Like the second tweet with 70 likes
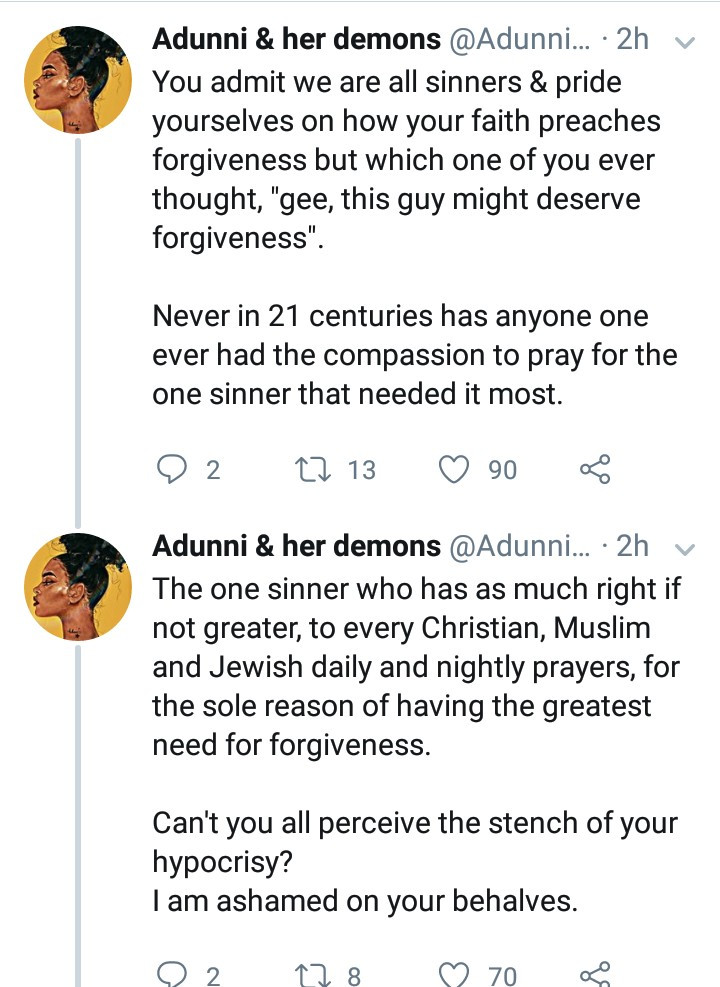Screen dimensions: 720x987 tap(455, 974)
